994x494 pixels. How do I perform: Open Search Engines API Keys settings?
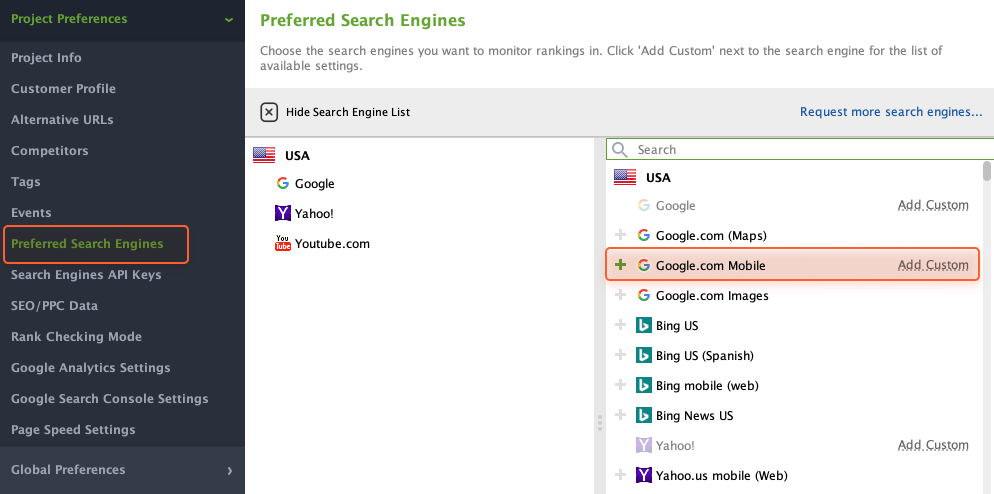[x=86, y=275]
